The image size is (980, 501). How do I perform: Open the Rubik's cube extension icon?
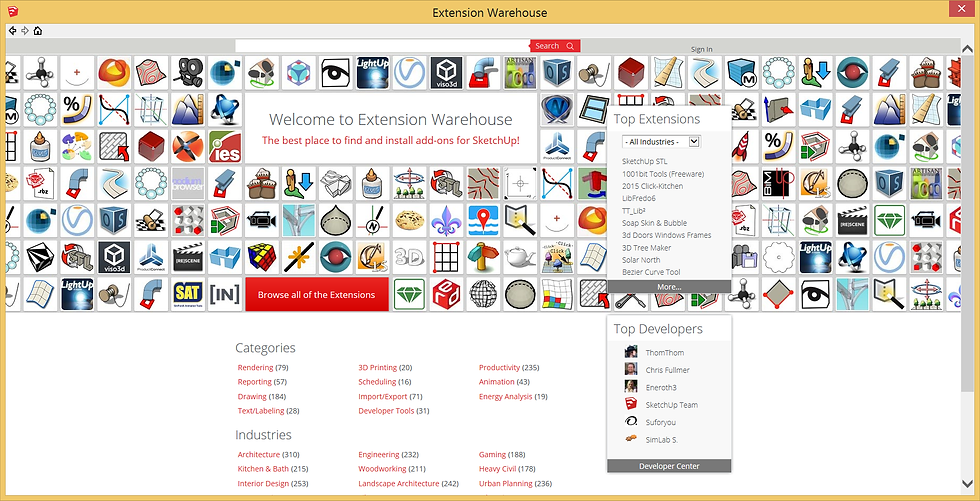[261, 257]
